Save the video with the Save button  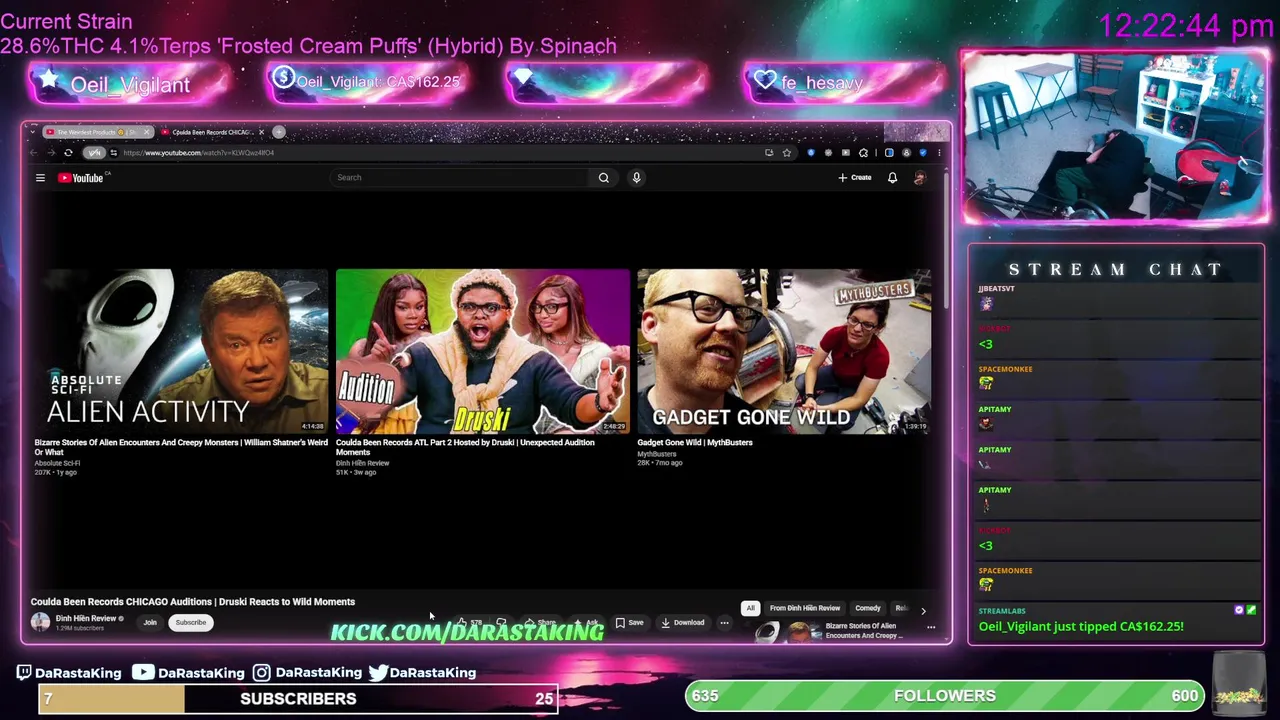(629, 623)
